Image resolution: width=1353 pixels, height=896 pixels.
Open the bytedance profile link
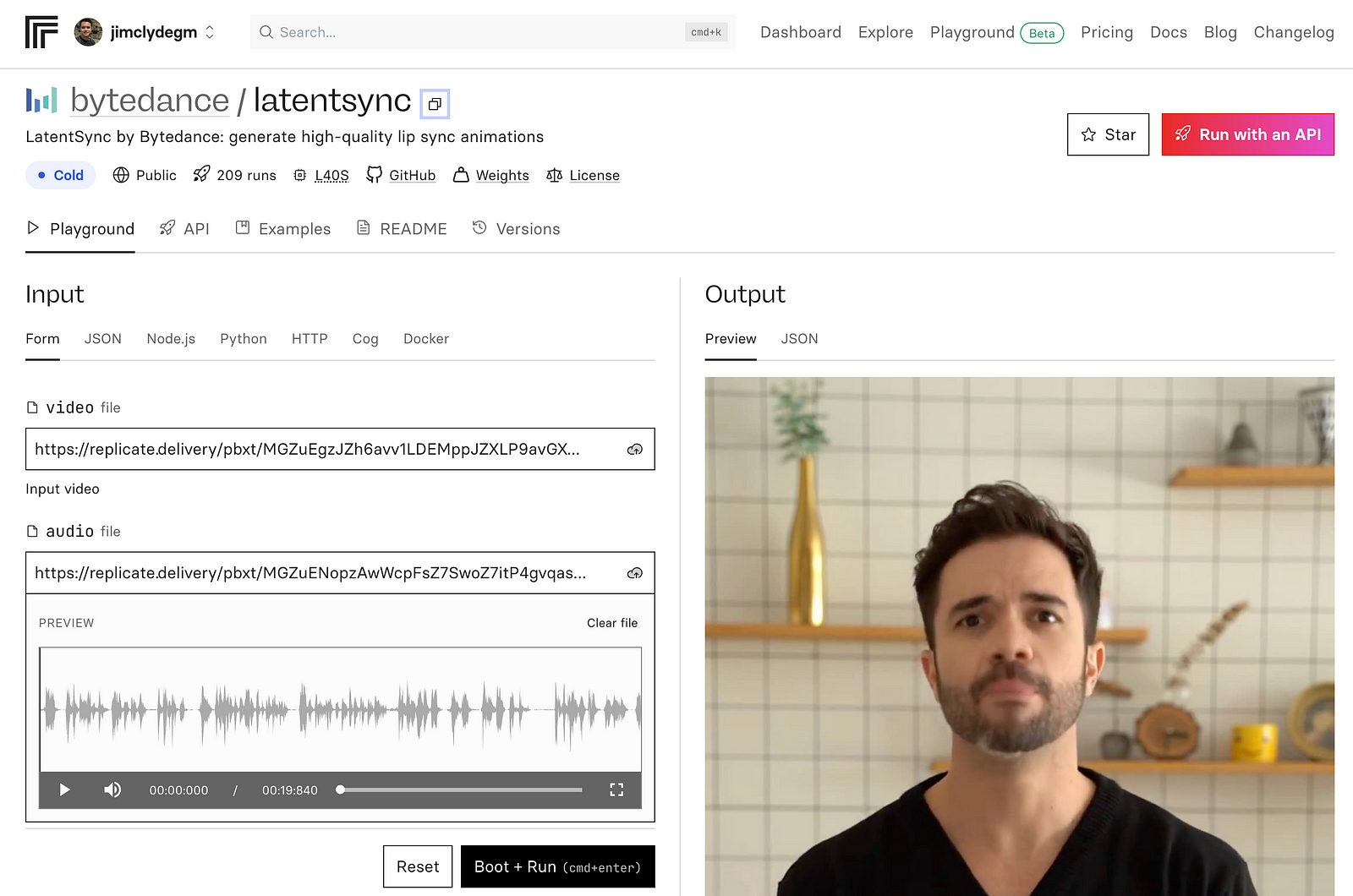[150, 100]
